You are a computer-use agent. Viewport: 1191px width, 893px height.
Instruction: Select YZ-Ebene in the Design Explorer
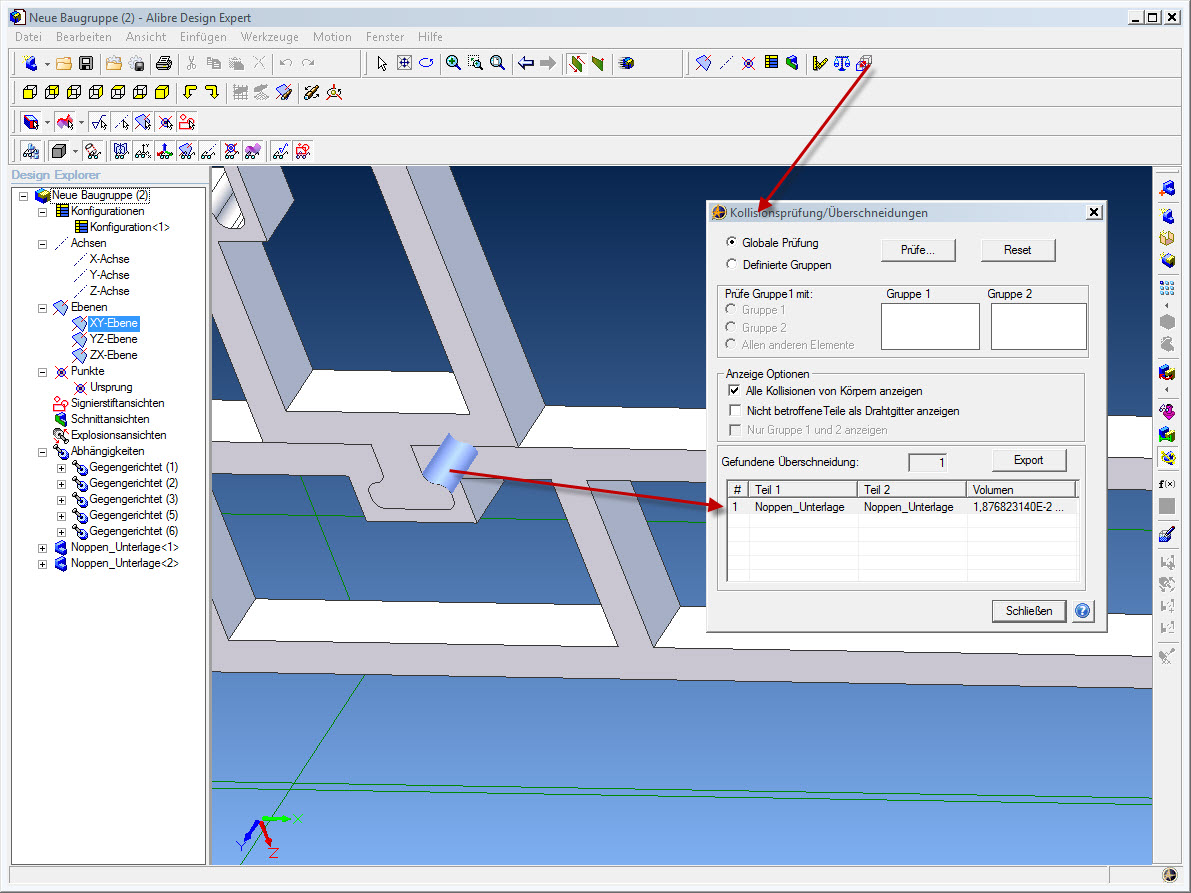coord(113,339)
